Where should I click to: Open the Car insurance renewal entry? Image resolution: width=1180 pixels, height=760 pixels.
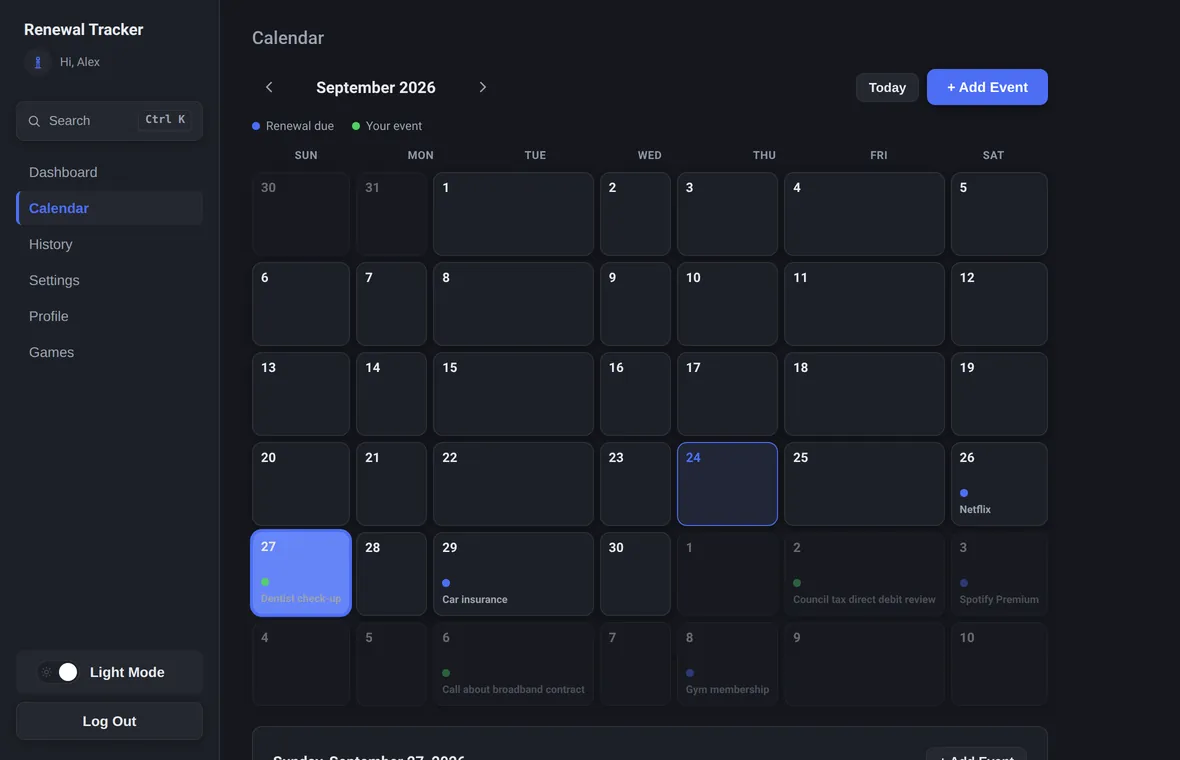(x=475, y=600)
